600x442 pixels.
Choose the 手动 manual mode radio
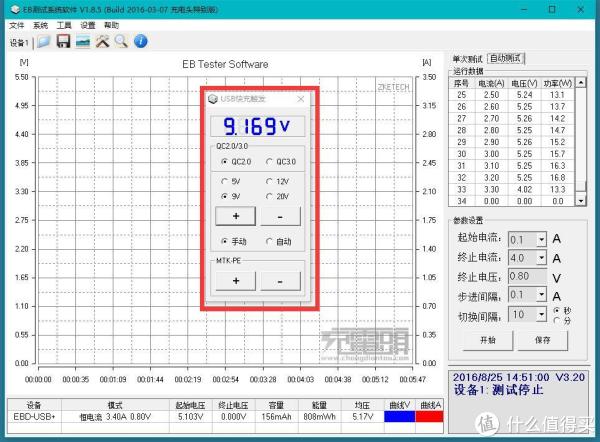pos(225,241)
